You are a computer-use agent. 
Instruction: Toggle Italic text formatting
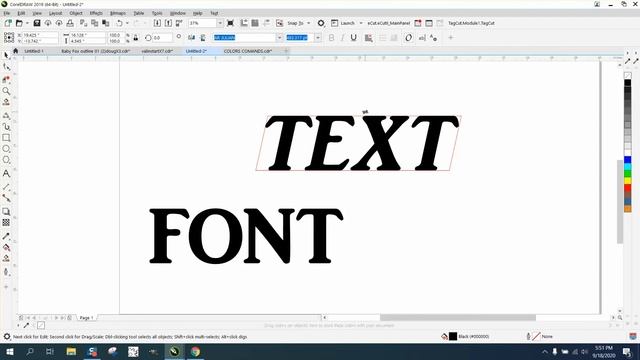[x=342, y=38]
